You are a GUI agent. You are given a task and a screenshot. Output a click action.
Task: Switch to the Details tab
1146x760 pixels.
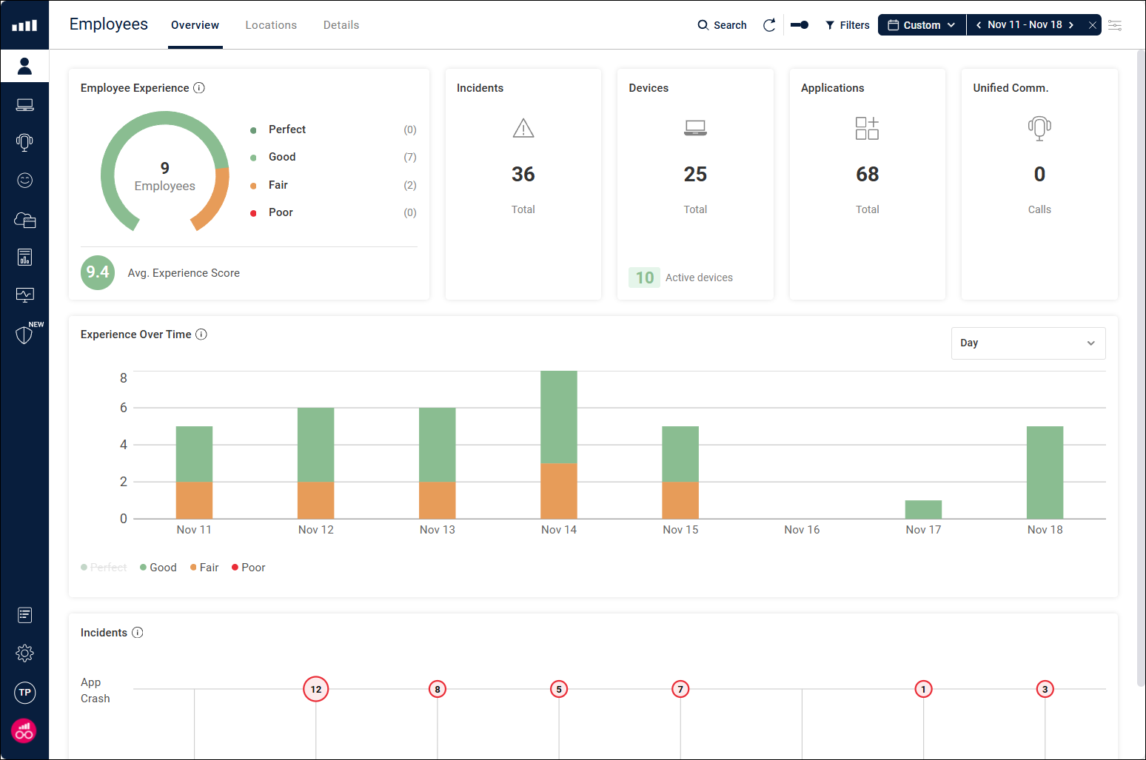coord(341,25)
